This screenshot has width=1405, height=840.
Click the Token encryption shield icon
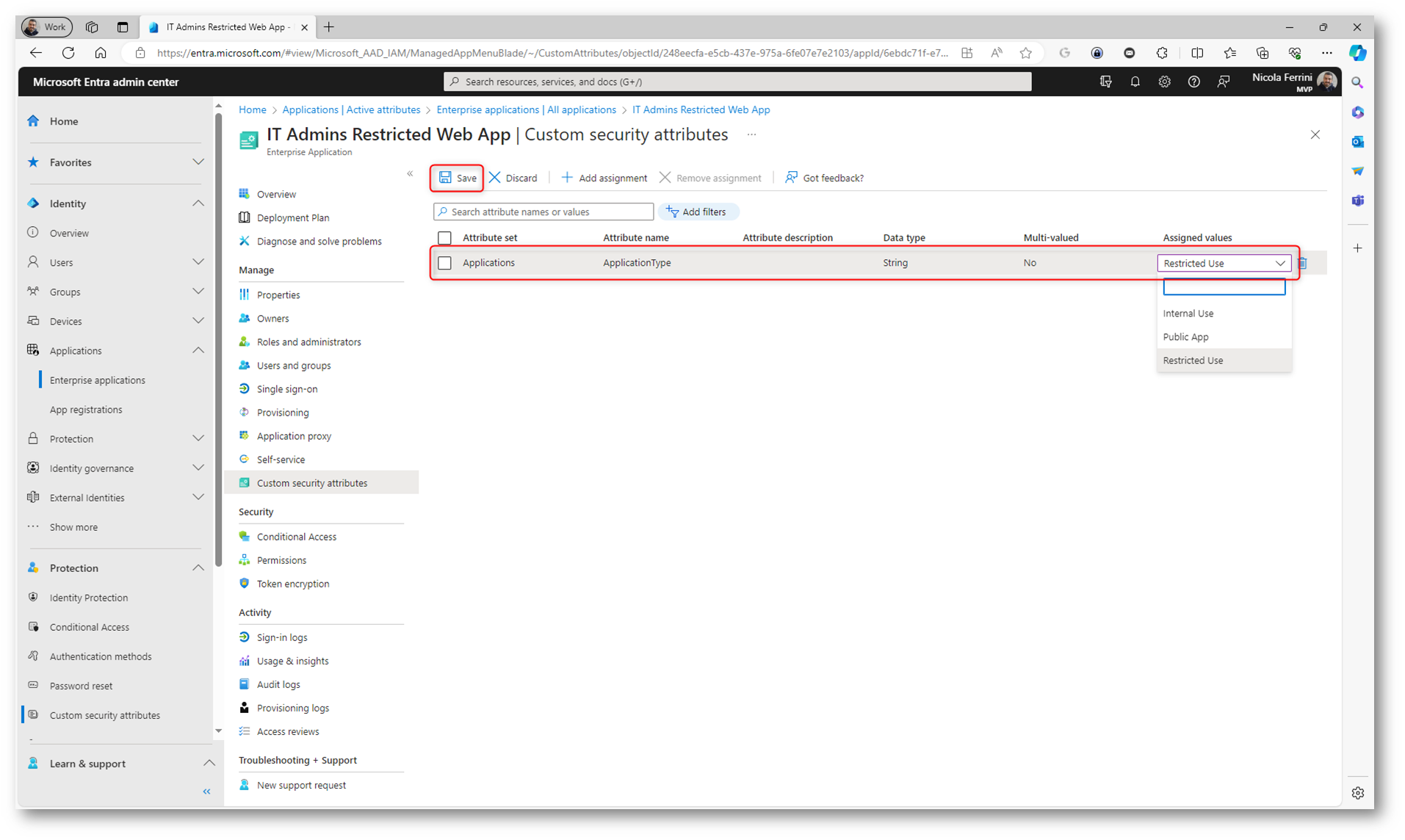pyautogui.click(x=245, y=583)
